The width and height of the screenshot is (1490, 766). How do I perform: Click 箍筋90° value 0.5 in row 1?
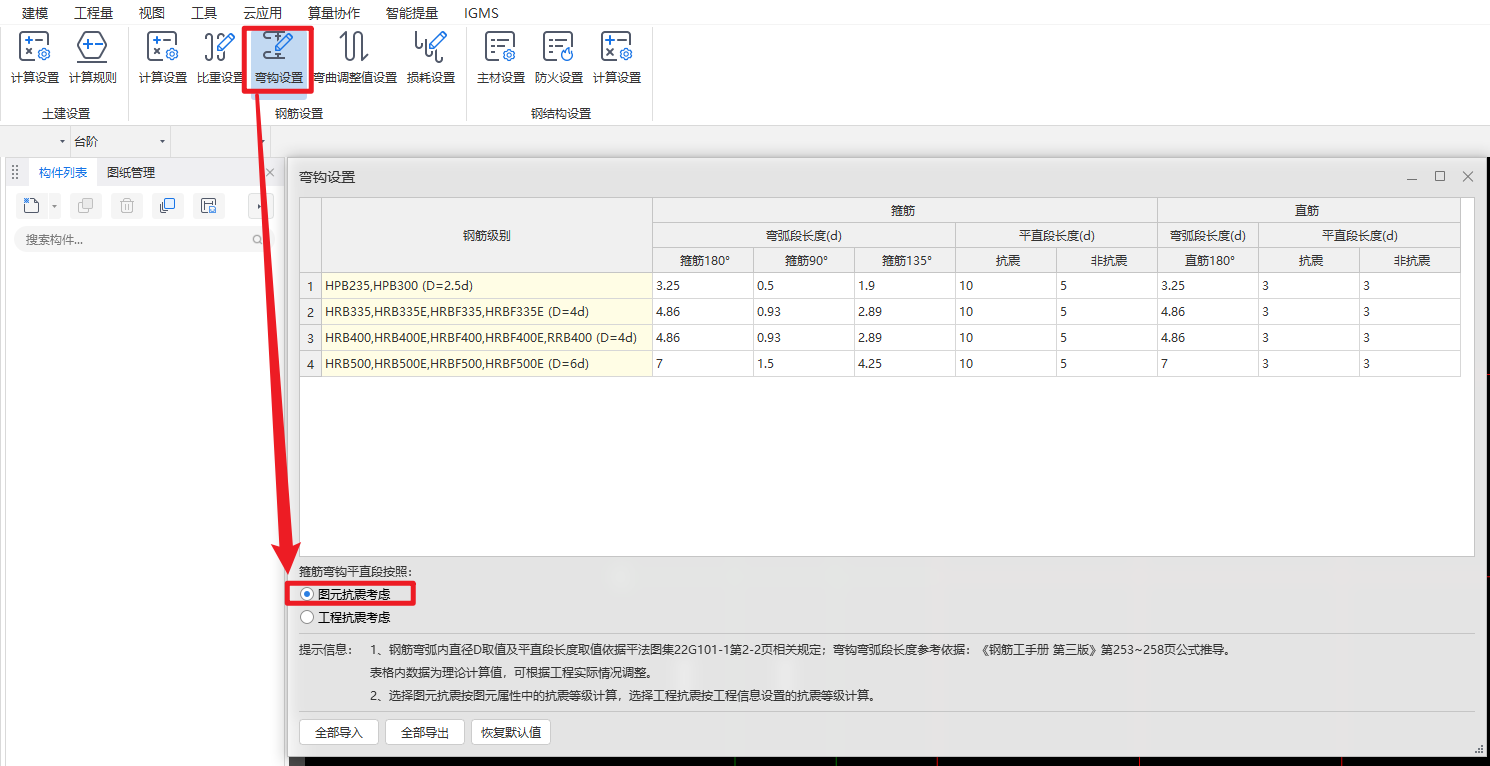(804, 286)
